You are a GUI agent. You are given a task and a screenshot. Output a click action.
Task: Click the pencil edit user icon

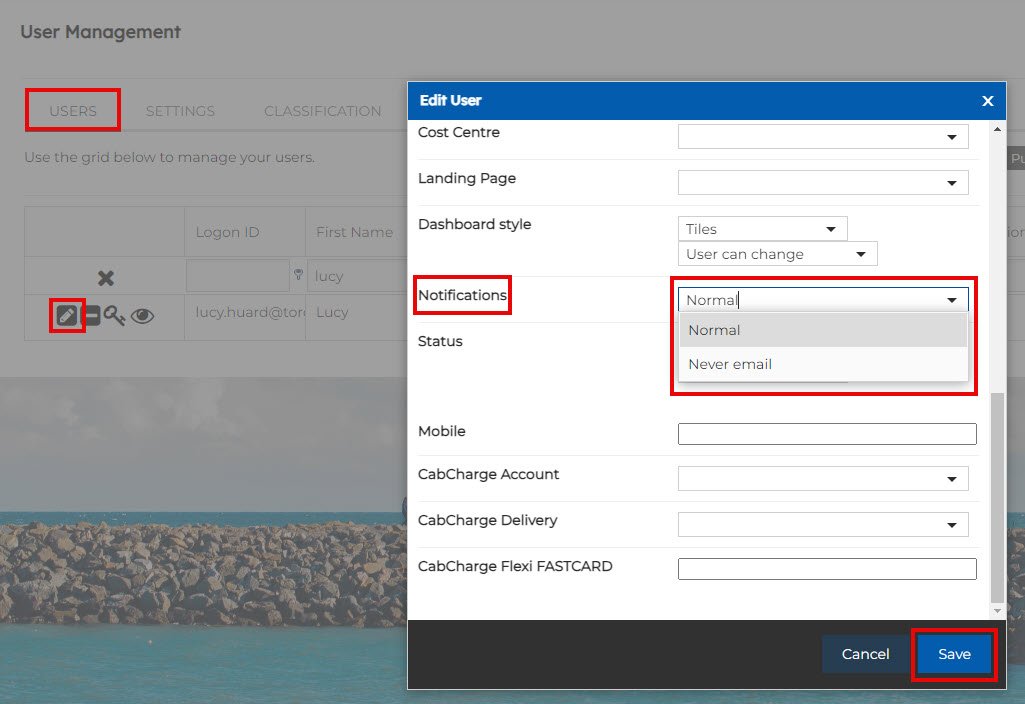pyautogui.click(x=67, y=315)
